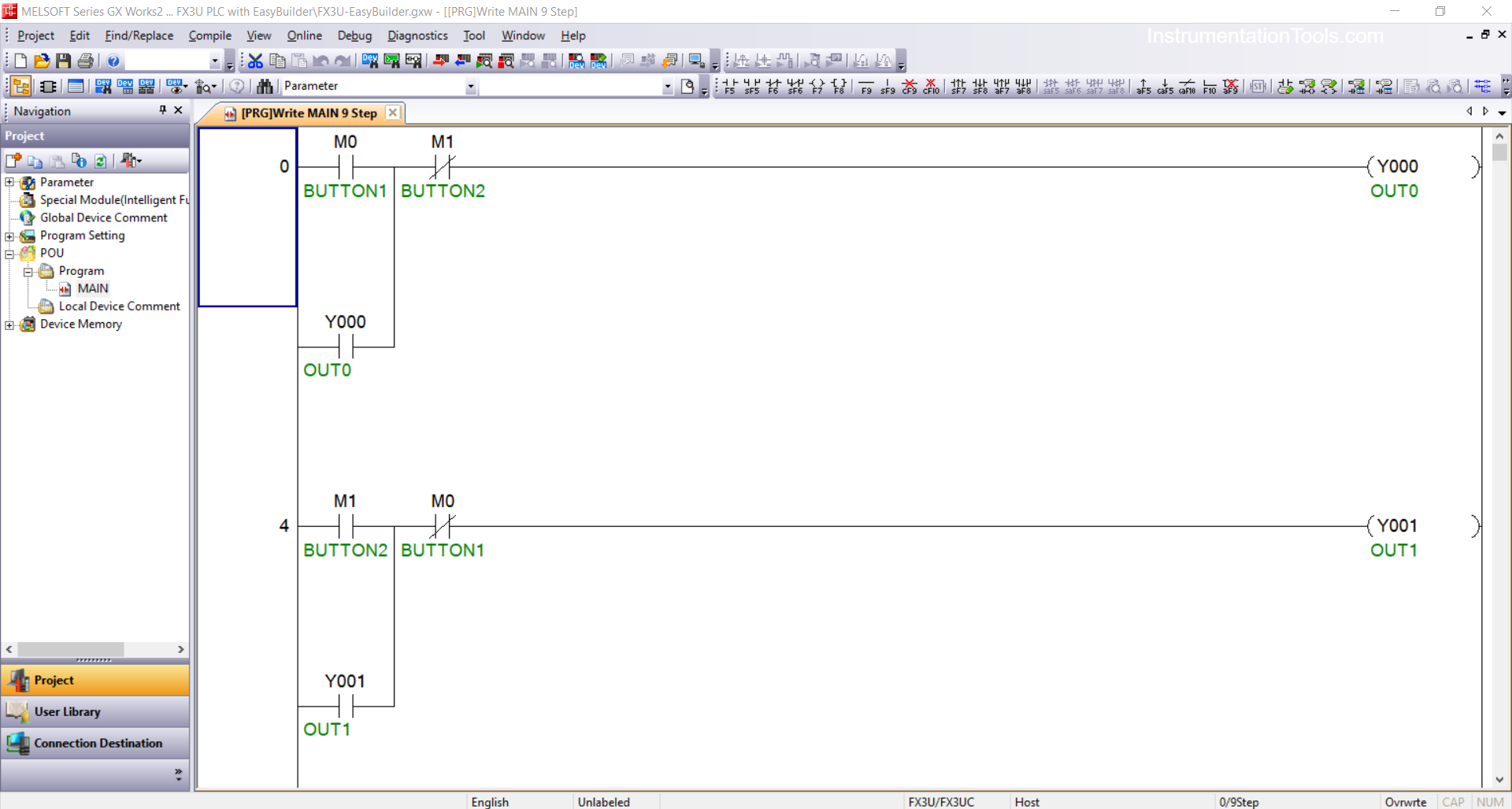Click the ladder editor scroll down arrow
This screenshot has height=809, width=1512.
1499,780
